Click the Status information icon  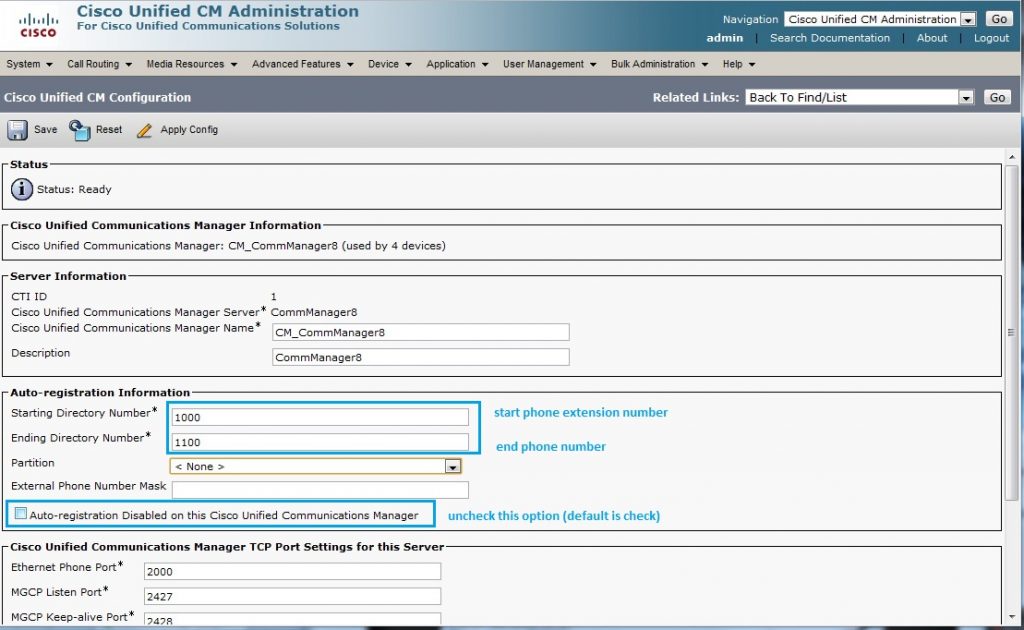tap(22, 189)
